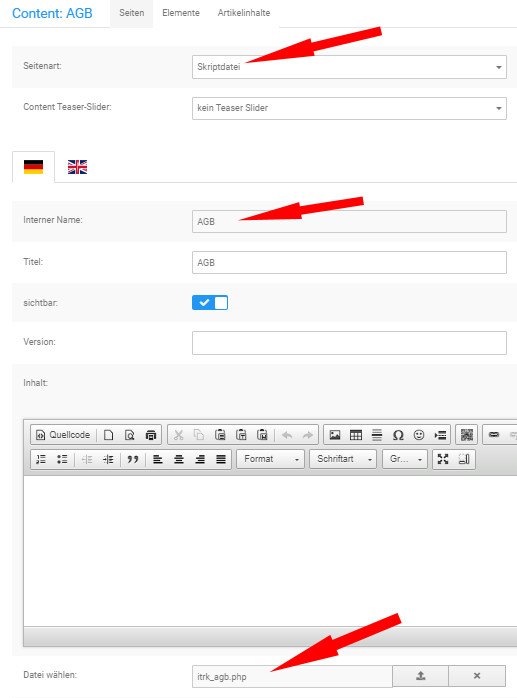
Task: Click the cut scissors icon
Action: [179, 435]
